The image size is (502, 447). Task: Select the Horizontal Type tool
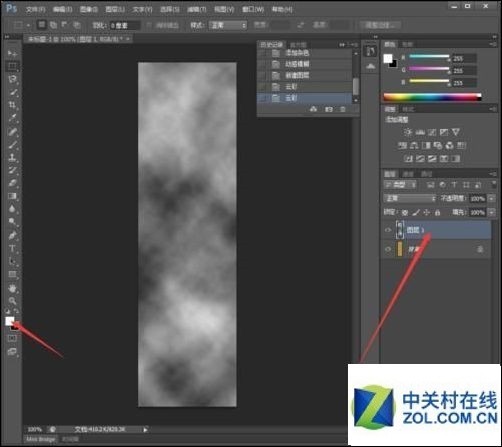[12, 248]
